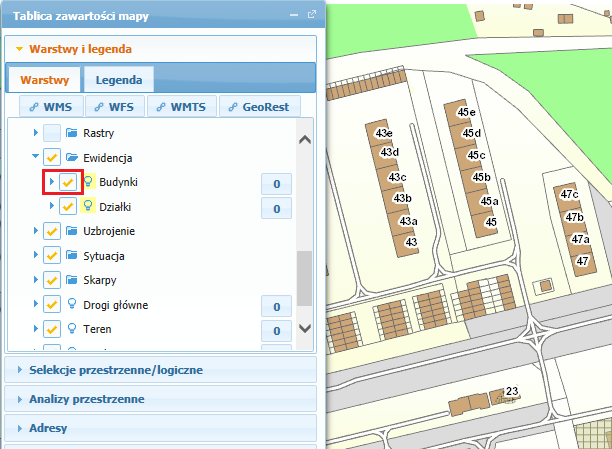
Task: Expand Selekcje przestrzenne/logiczne section
Action: pyautogui.click(x=160, y=370)
